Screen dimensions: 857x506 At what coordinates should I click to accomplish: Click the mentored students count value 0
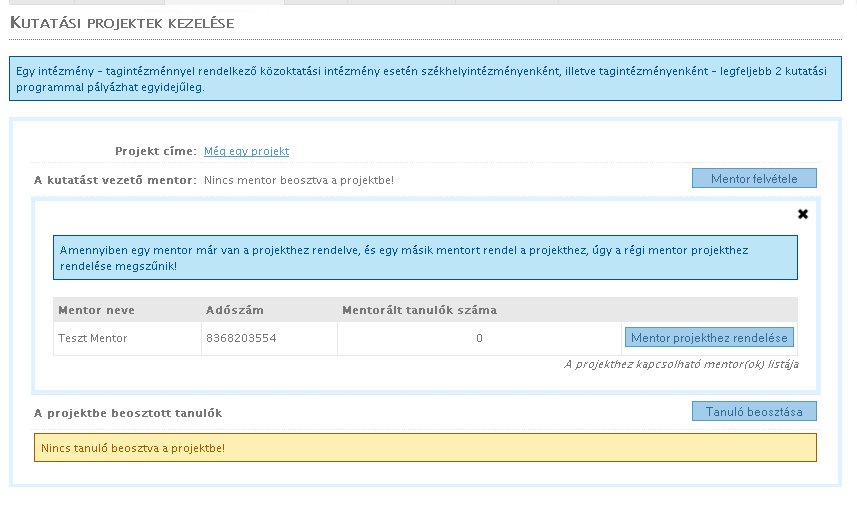coord(479,338)
